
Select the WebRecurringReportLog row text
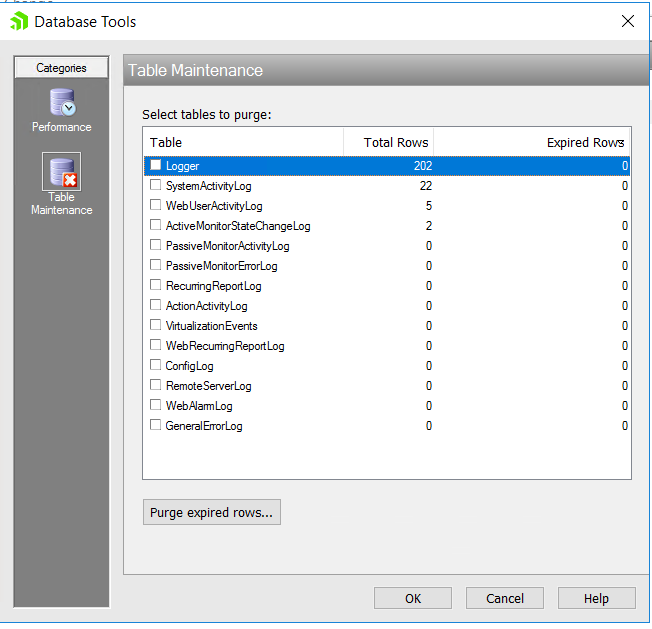click(x=225, y=345)
